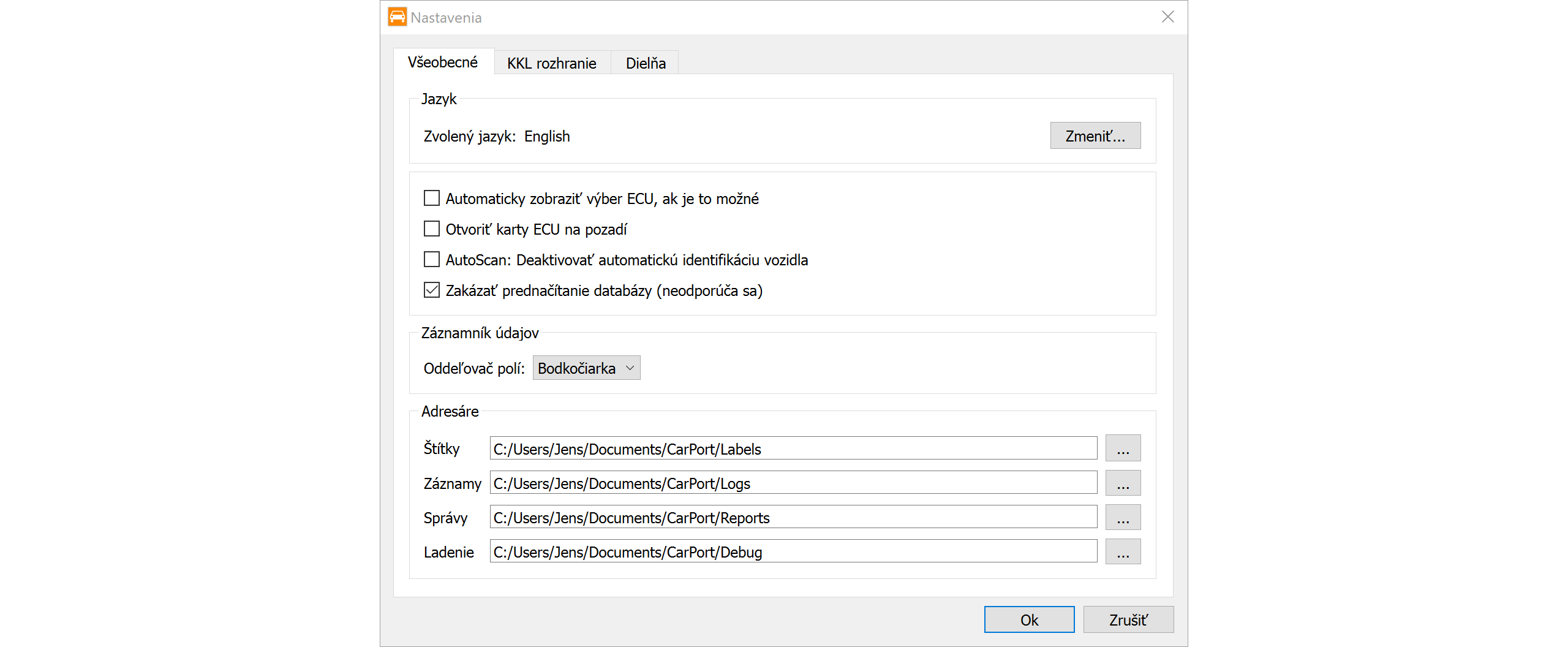
Task: Cancel changes with the Zrušiť button
Action: [1128, 619]
